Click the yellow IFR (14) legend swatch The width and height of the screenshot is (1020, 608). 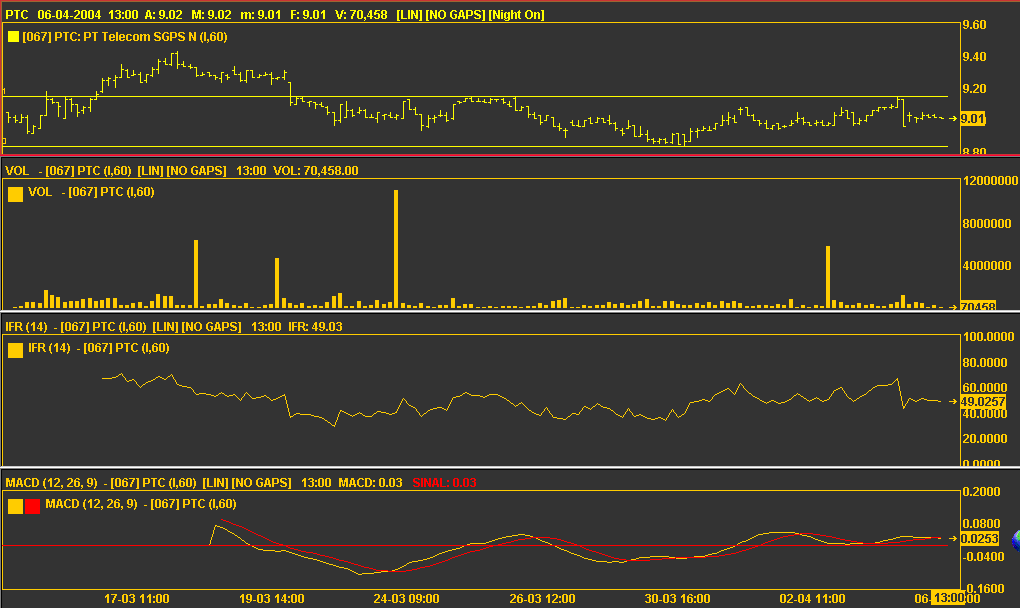coord(16,350)
